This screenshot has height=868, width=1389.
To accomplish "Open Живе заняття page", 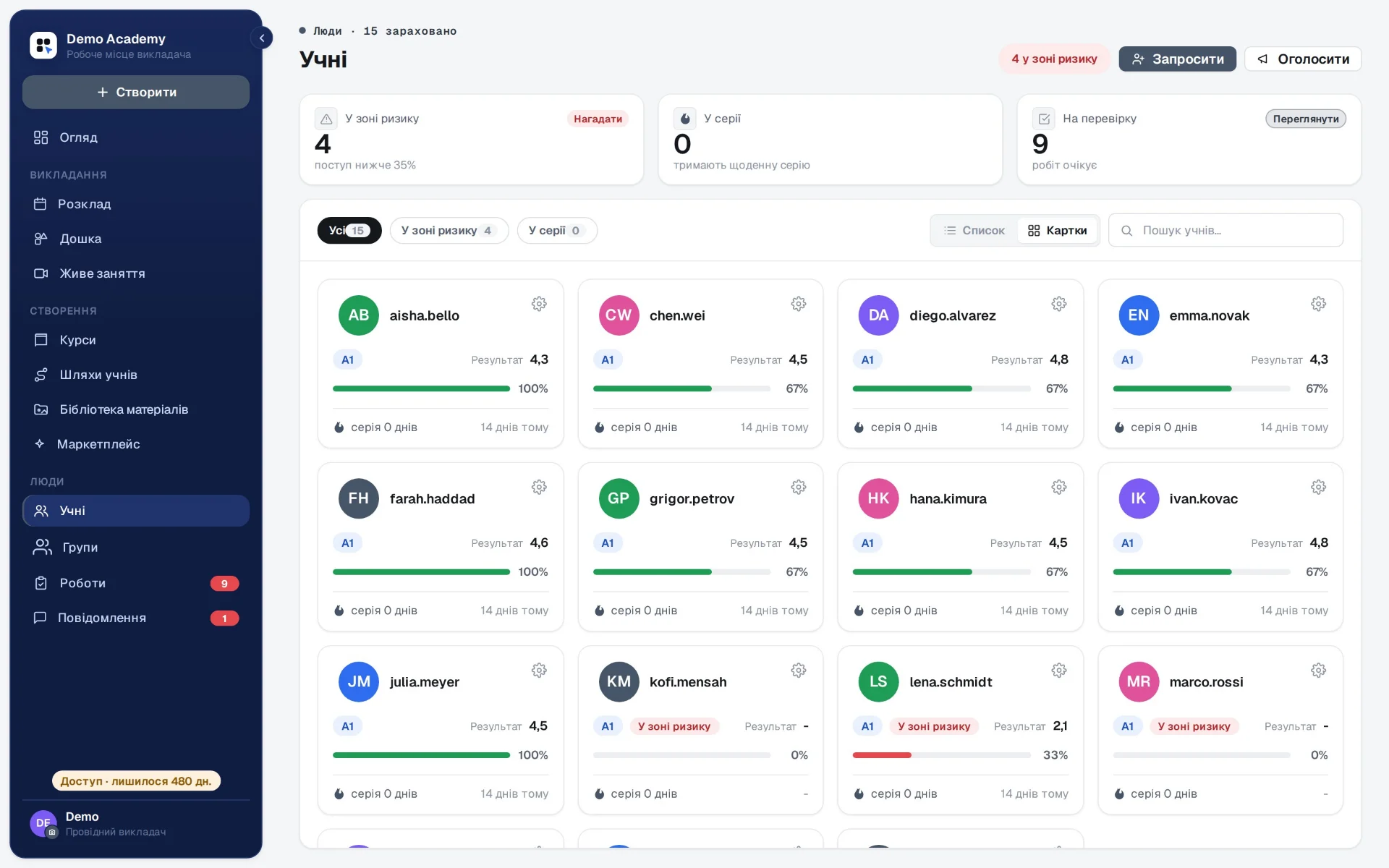I will point(136,273).
